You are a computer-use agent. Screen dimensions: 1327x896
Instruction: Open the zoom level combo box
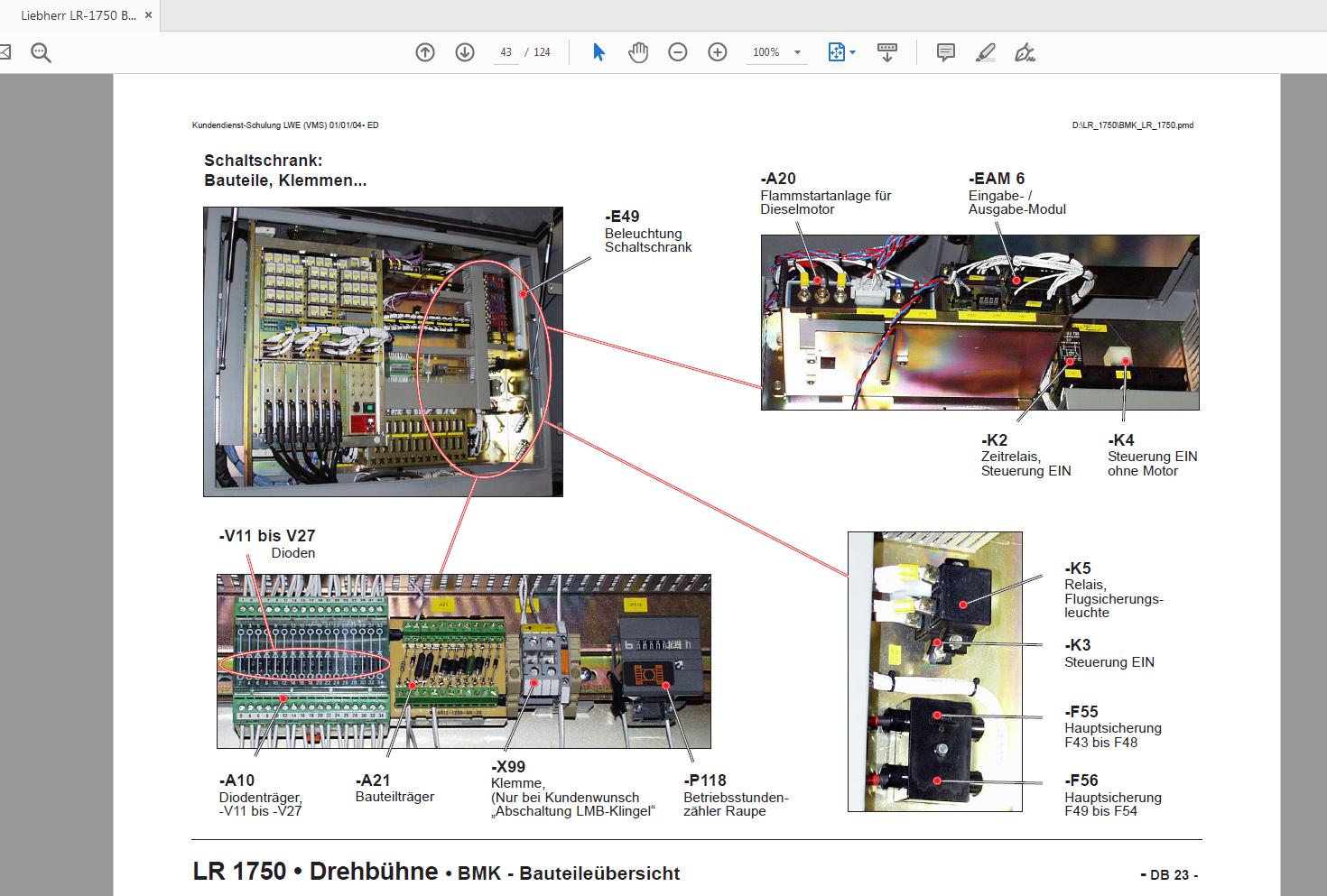click(x=774, y=51)
